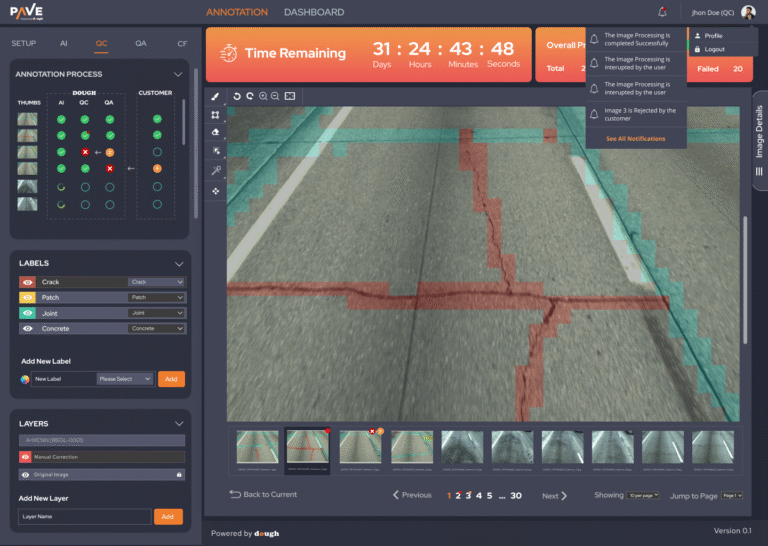Image resolution: width=768 pixels, height=546 pixels.
Task: Open the notifications bell icon
Action: (662, 12)
